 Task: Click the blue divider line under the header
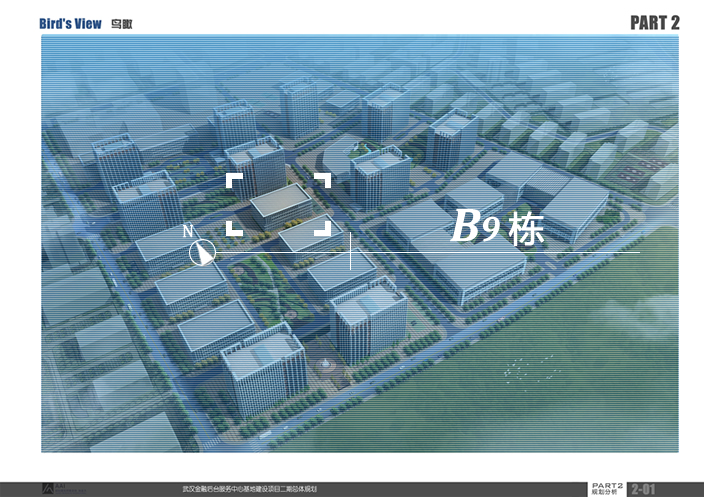[359, 36]
